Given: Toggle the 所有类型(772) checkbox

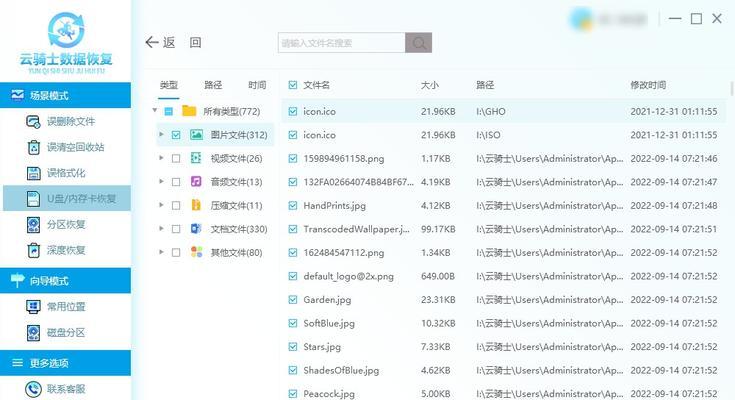Looking at the screenshot, I should click(x=169, y=112).
